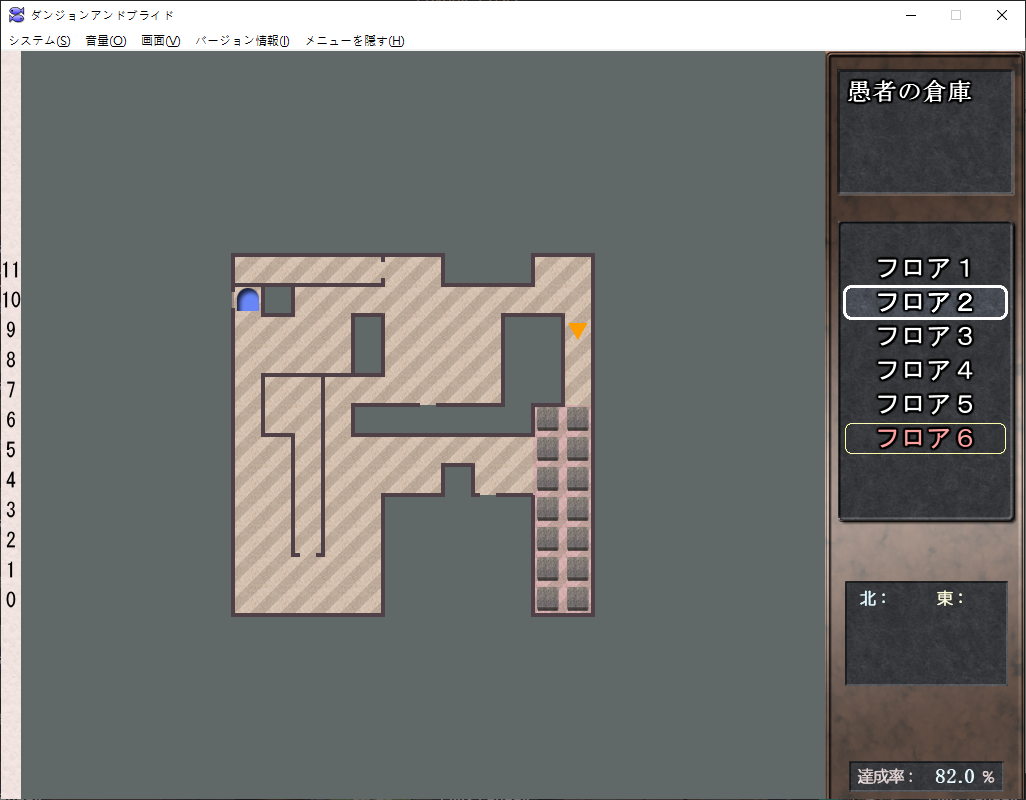Close the ダンジョンアンドブライド window
The width and height of the screenshot is (1026, 800).
1001,15
